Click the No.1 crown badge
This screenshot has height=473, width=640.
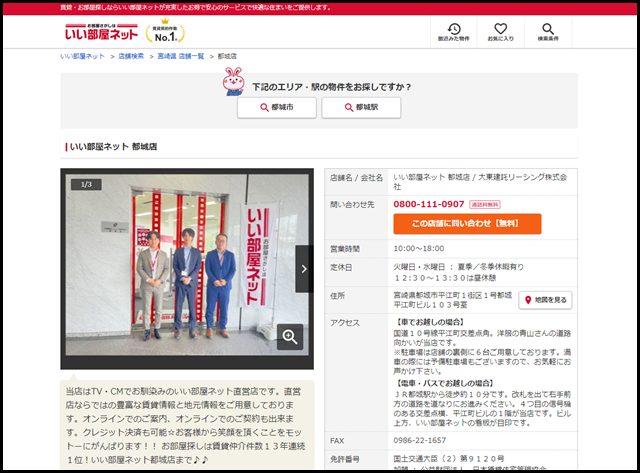click(x=165, y=32)
